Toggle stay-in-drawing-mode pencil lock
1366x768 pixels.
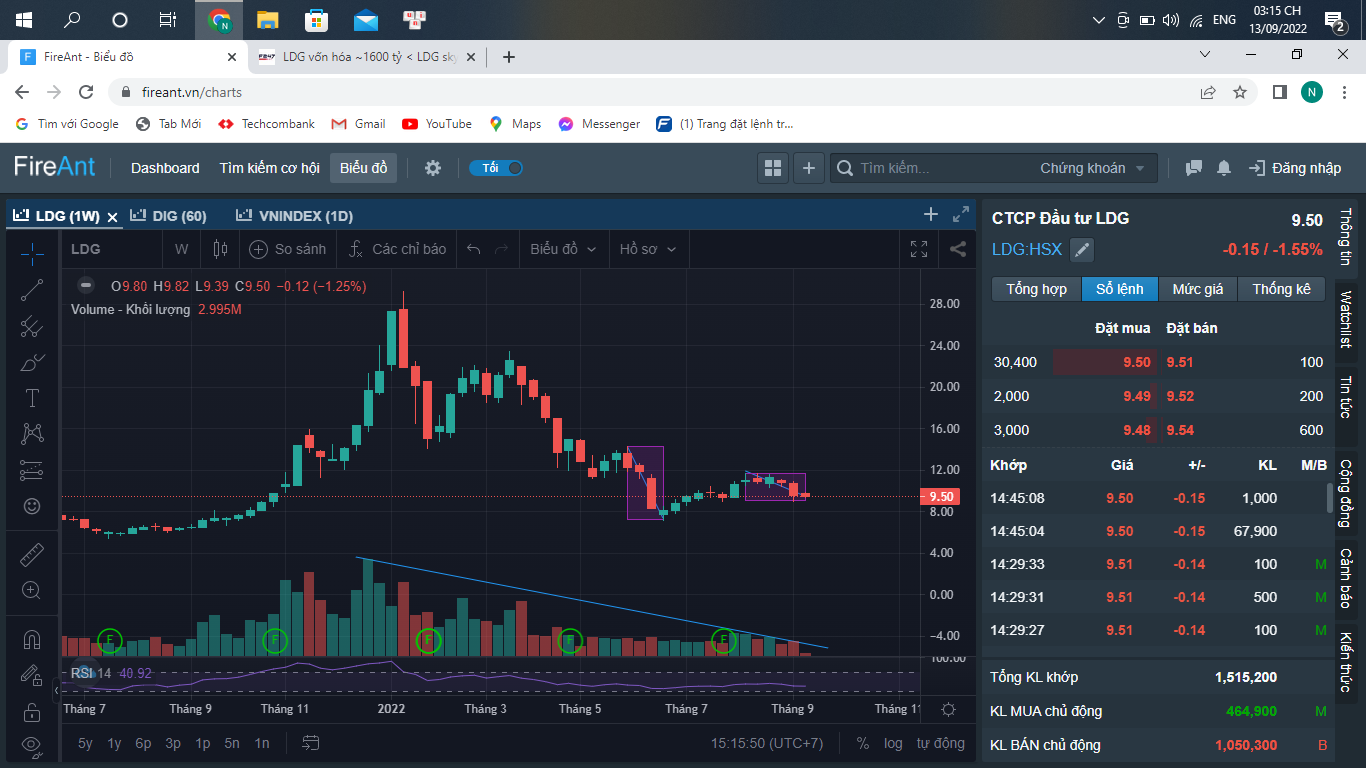pyautogui.click(x=32, y=675)
